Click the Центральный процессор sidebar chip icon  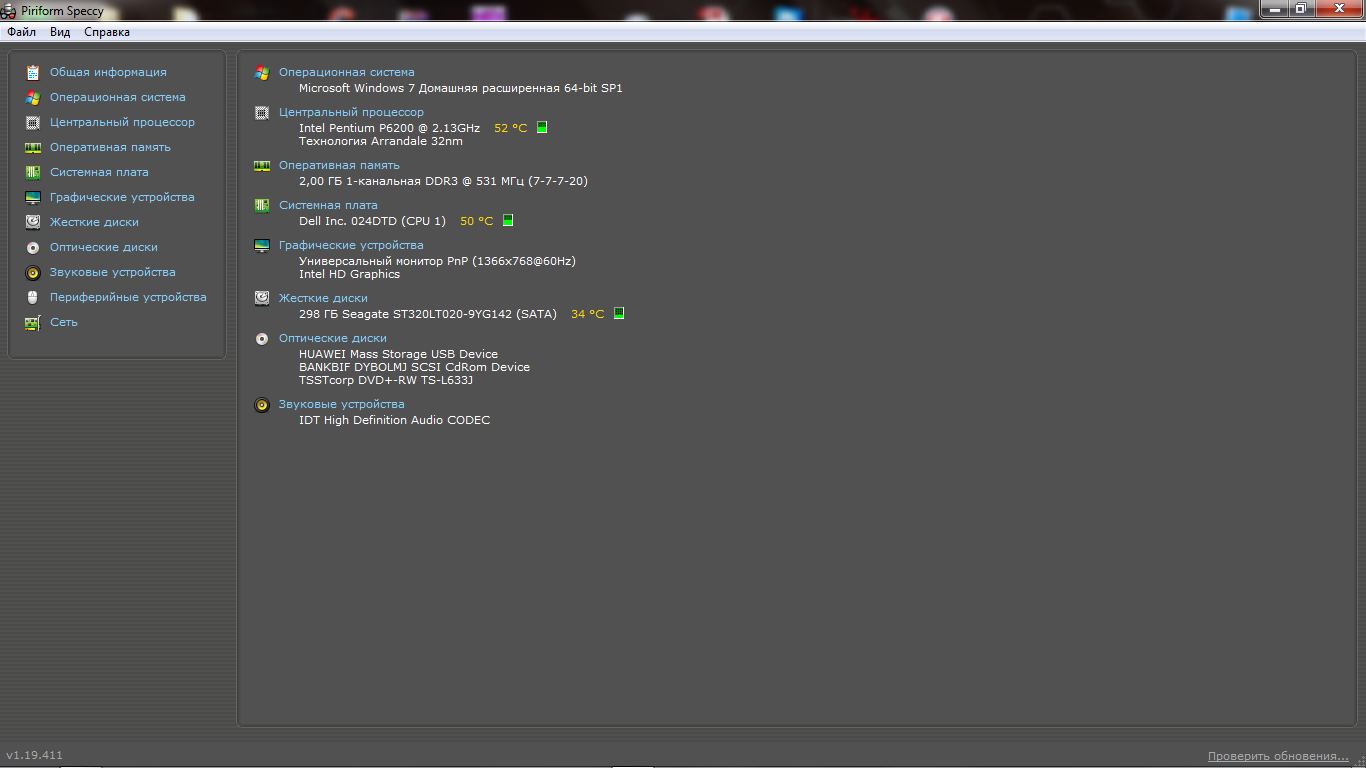33,122
